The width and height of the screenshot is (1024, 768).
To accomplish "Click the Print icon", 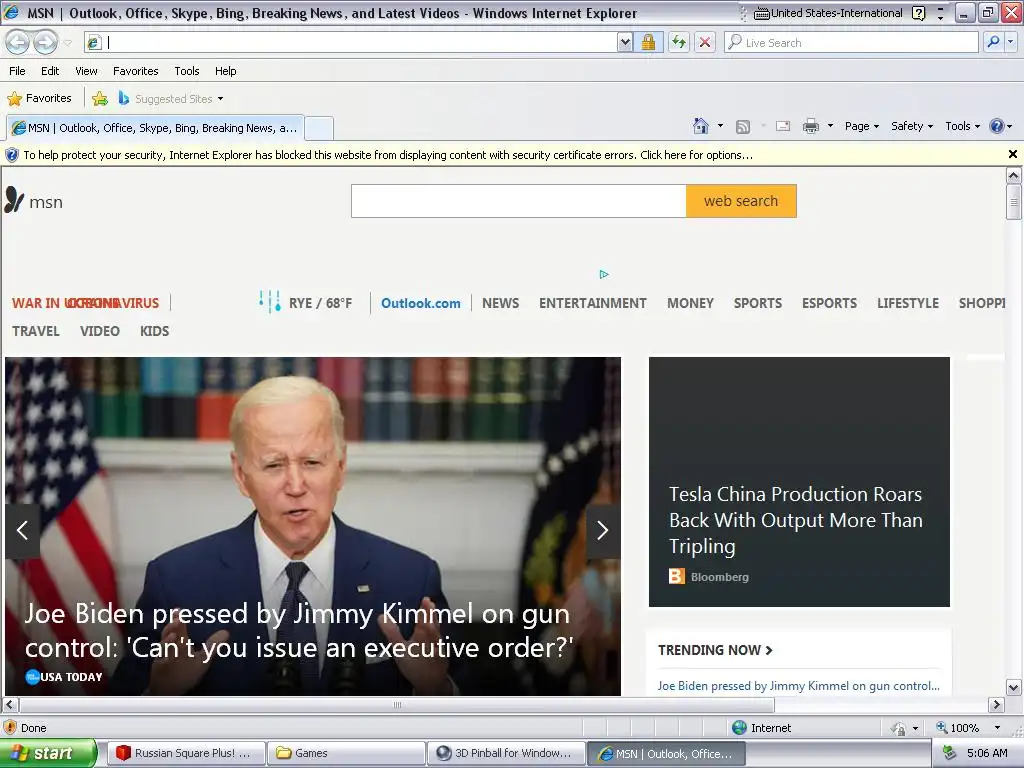I will (x=810, y=126).
